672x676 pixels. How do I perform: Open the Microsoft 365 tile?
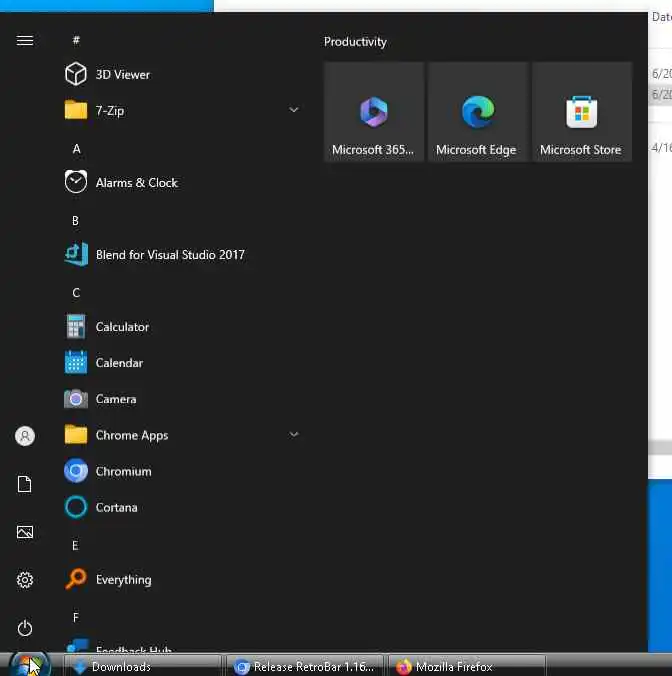[x=374, y=112]
